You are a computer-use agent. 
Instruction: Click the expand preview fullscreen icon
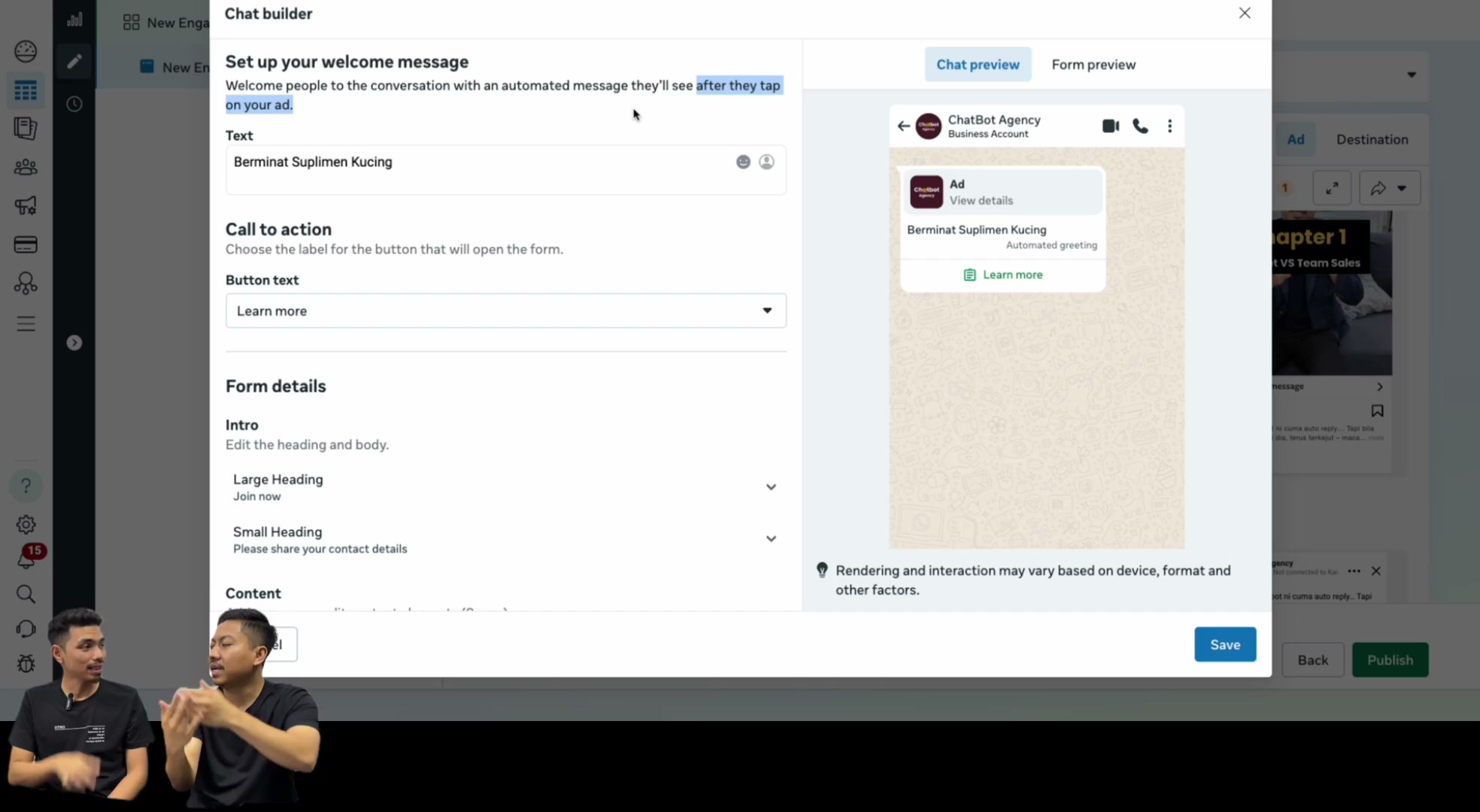tap(1331, 188)
